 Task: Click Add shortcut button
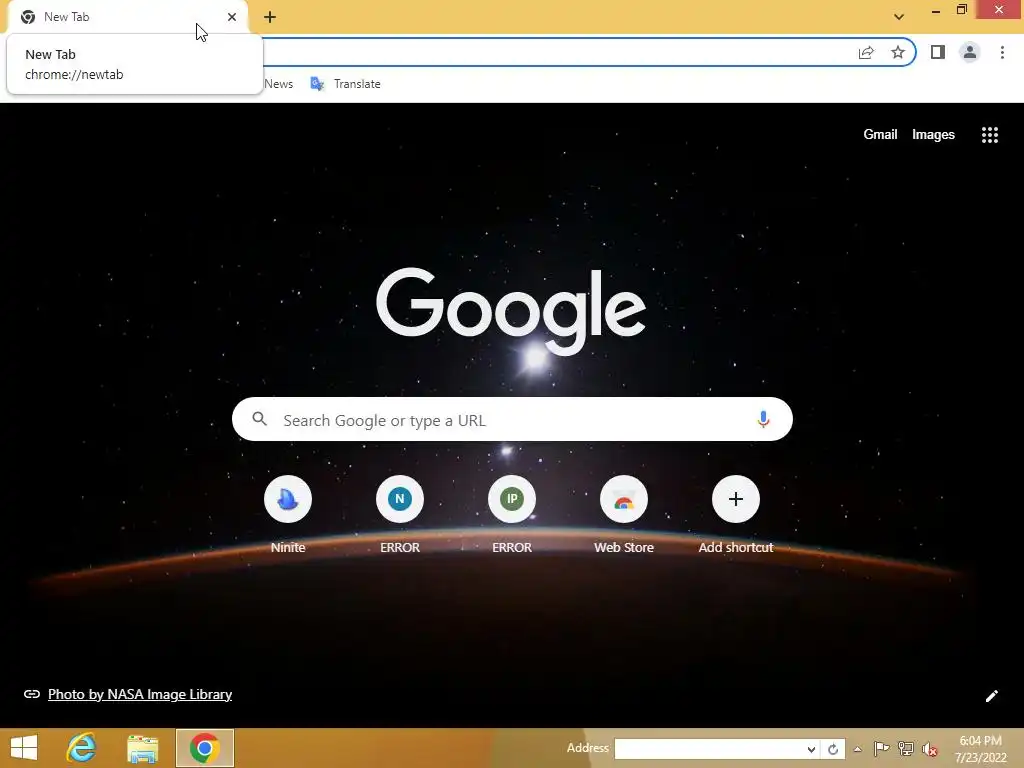coord(736,515)
